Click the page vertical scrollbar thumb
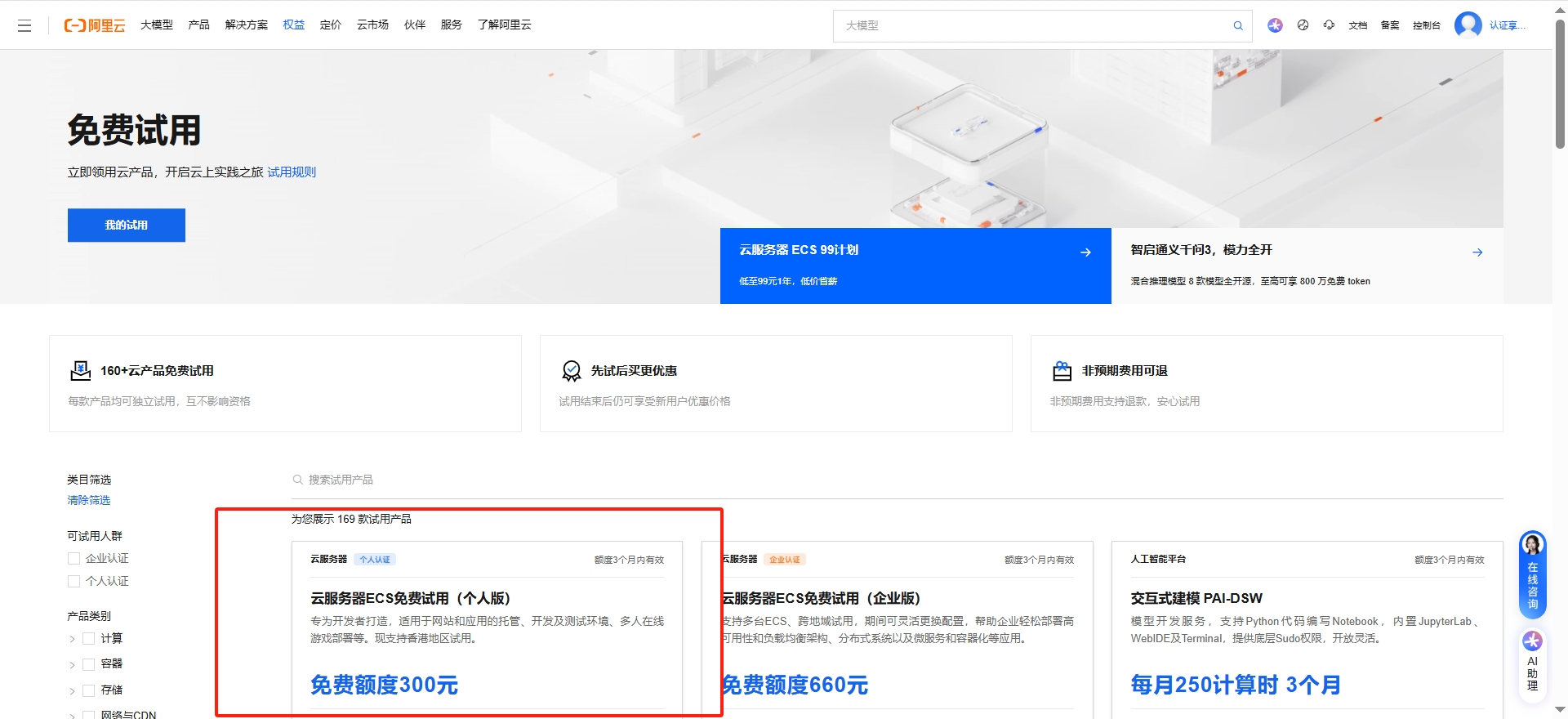 [x=1560, y=83]
